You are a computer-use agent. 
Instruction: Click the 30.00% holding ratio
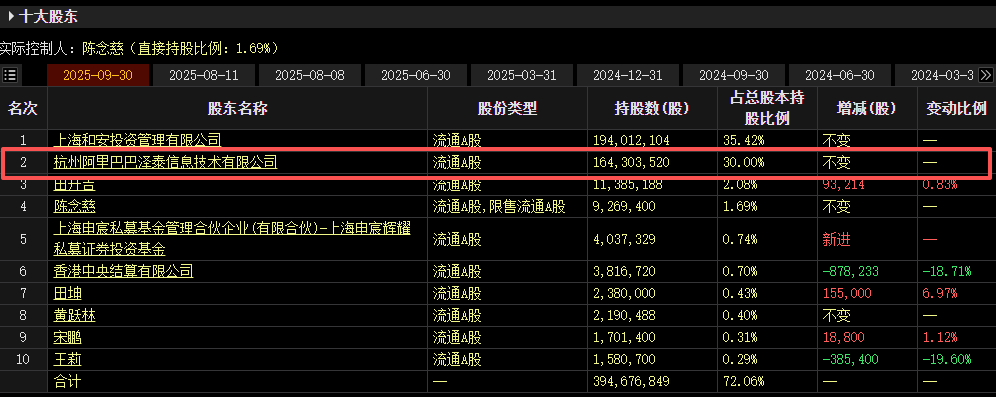tap(743, 163)
